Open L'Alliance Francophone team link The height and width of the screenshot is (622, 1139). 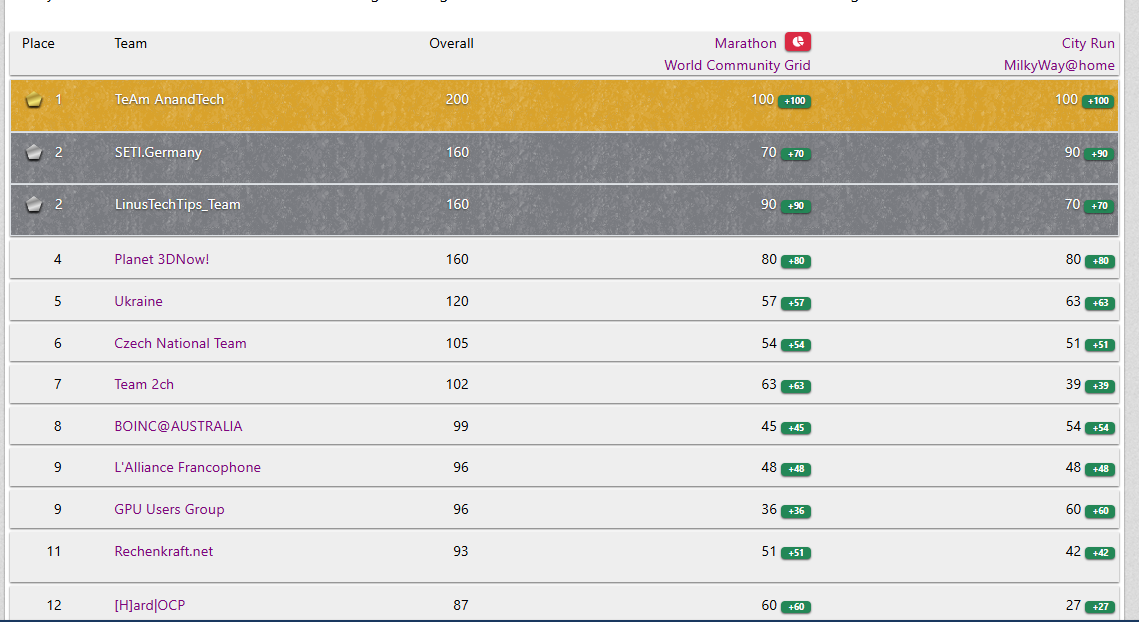[x=187, y=468]
